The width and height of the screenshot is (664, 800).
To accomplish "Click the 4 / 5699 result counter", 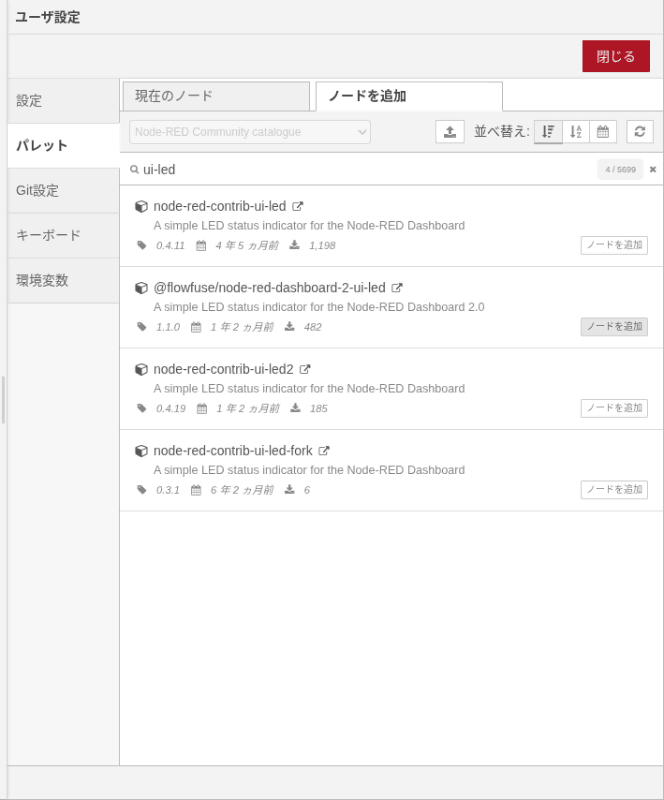I will coord(621,169).
